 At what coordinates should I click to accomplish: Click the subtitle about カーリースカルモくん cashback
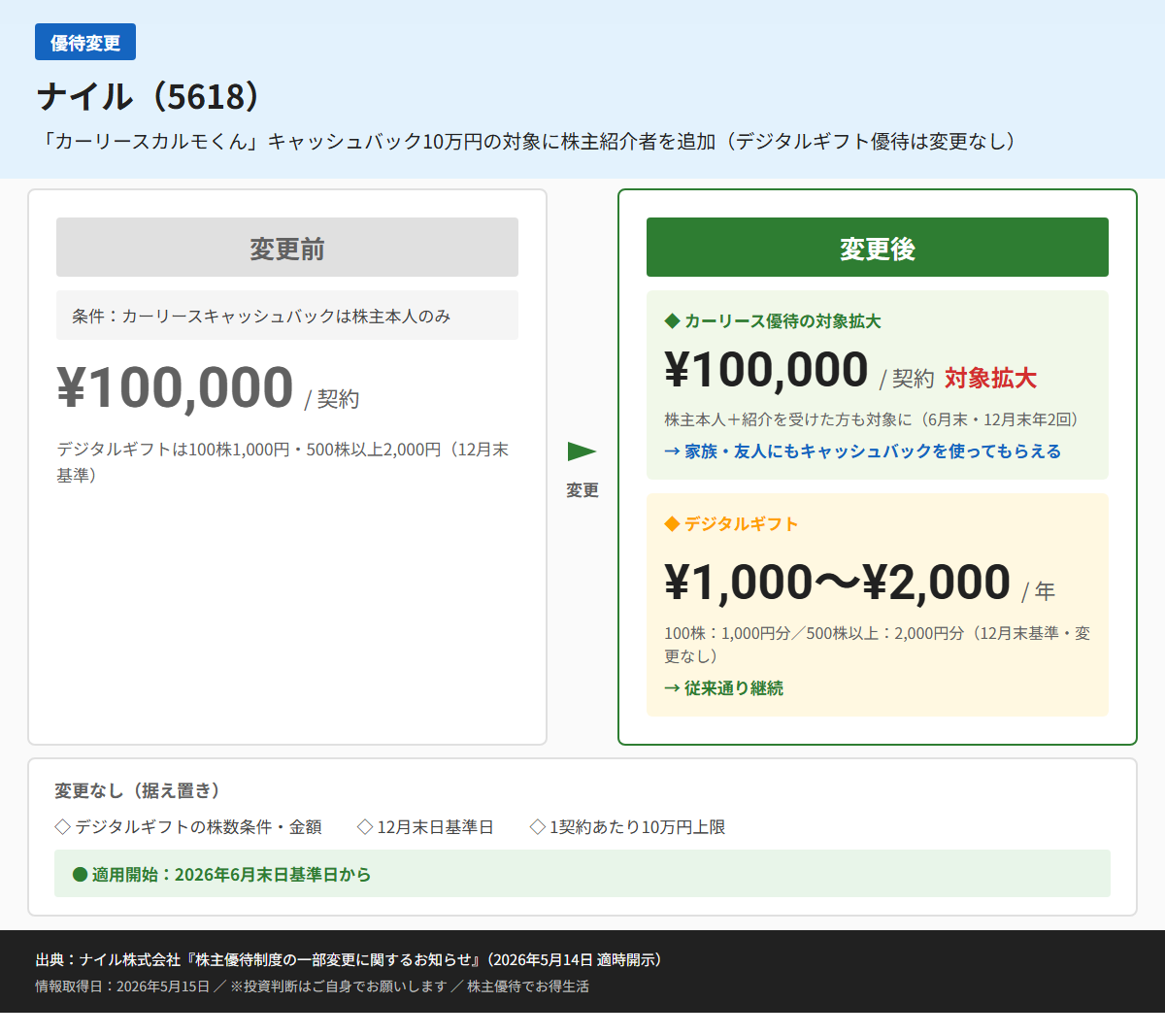[x=530, y=142]
